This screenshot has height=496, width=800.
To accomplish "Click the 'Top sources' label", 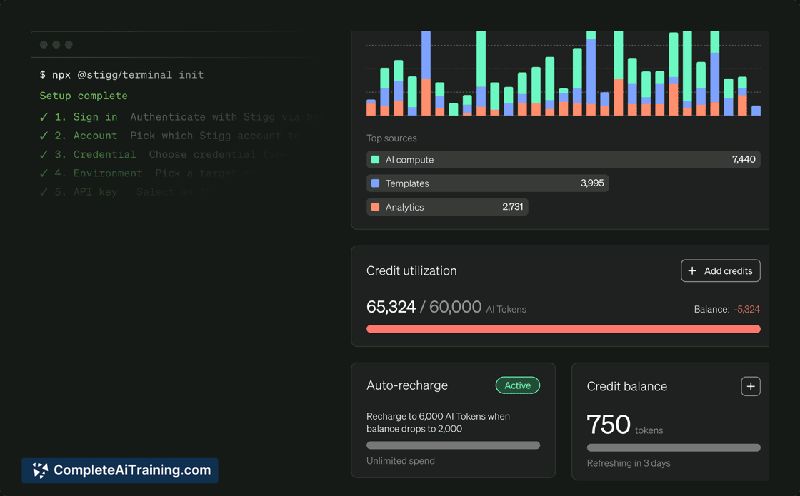I will [391, 138].
